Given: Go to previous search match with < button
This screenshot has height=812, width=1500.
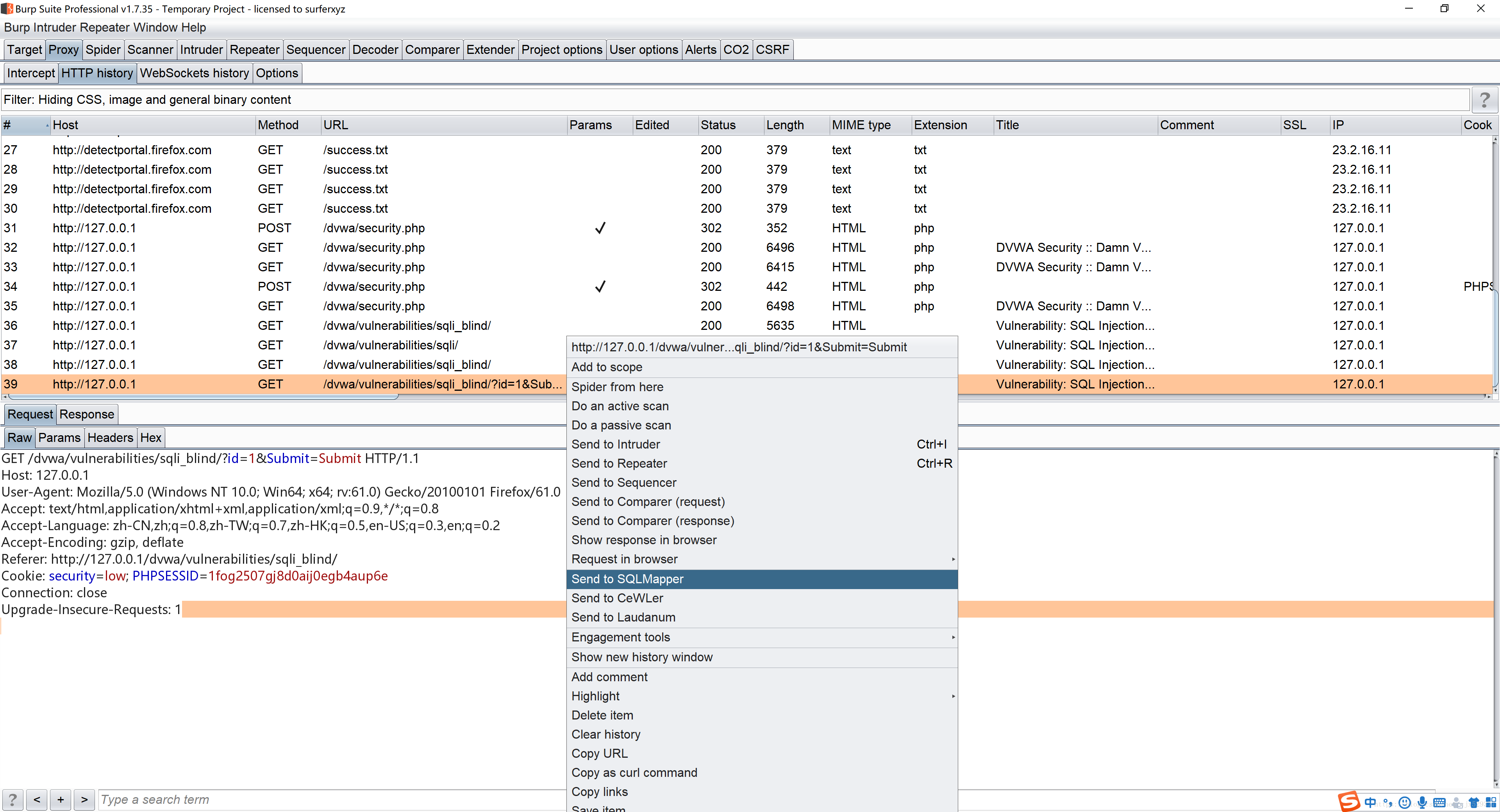Looking at the screenshot, I should tap(37, 799).
